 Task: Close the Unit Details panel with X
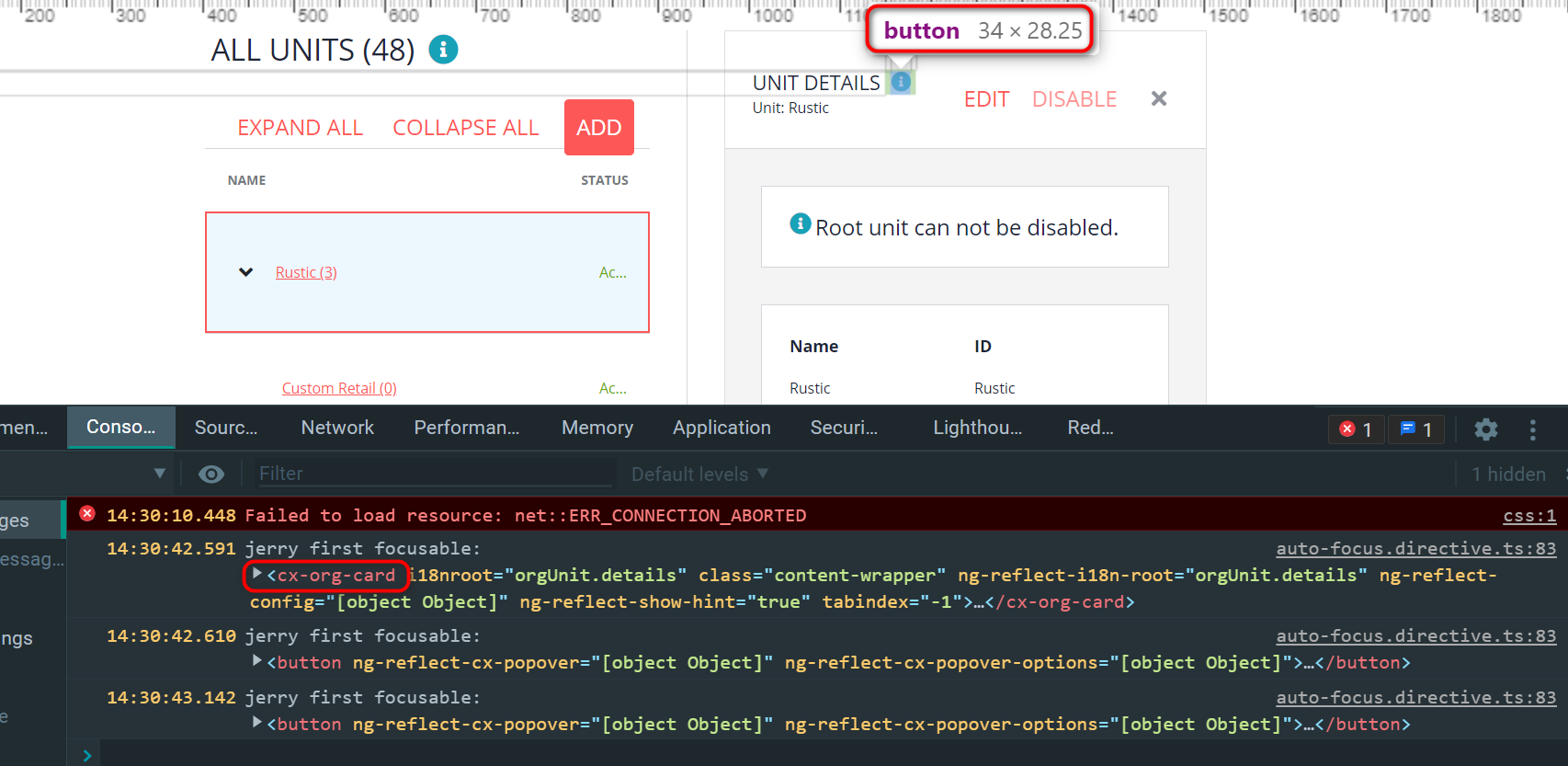(x=1159, y=98)
